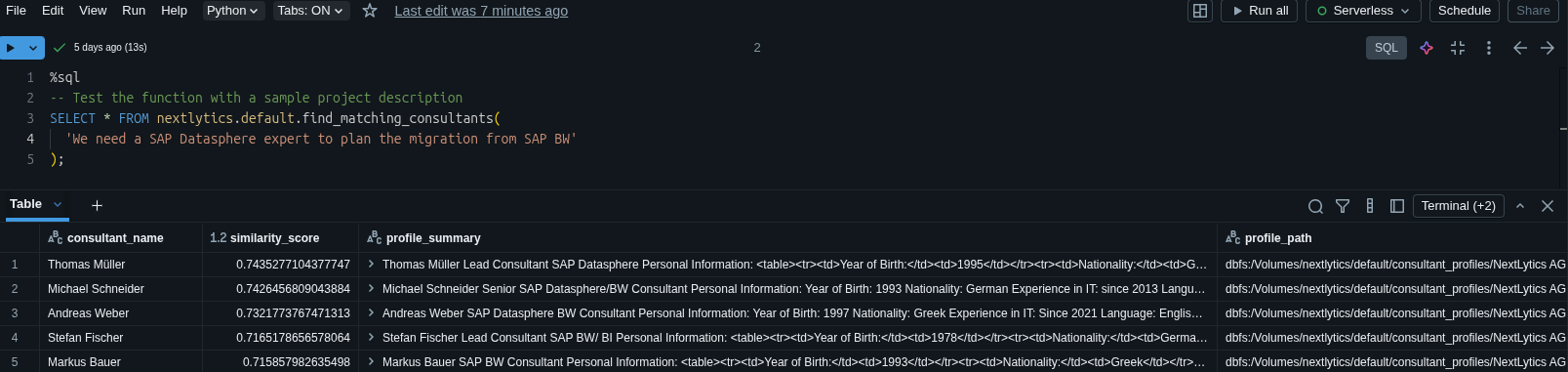Open the table column settings icon
Screen dimensions: 1568x372
(1370, 206)
